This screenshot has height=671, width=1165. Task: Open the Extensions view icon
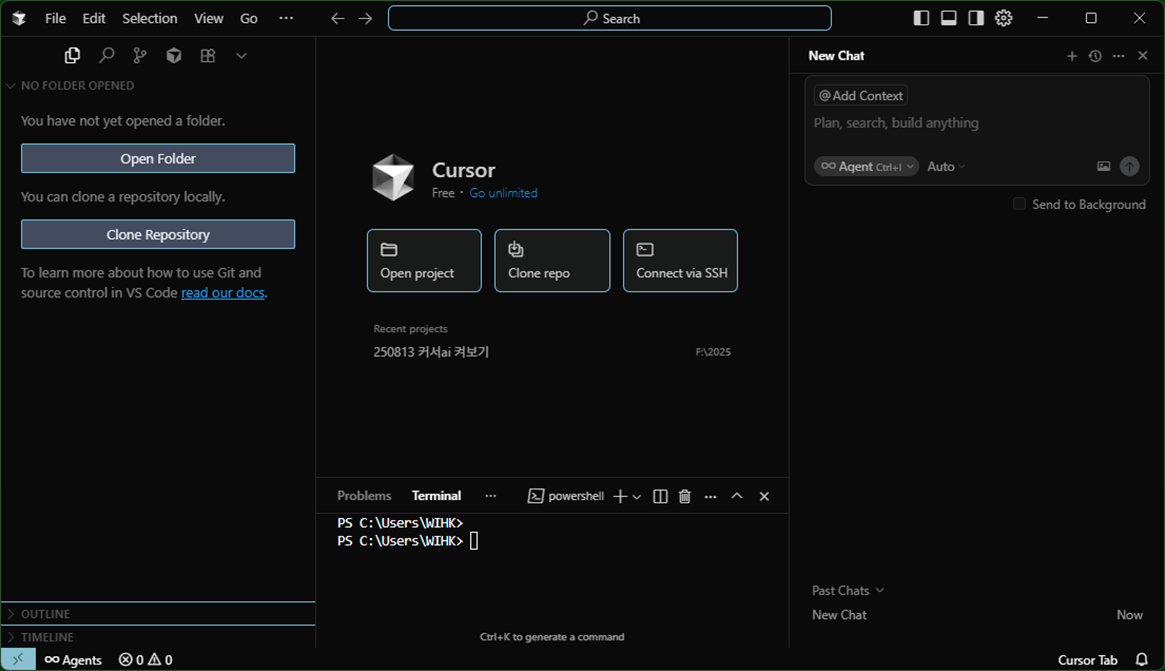tap(208, 55)
